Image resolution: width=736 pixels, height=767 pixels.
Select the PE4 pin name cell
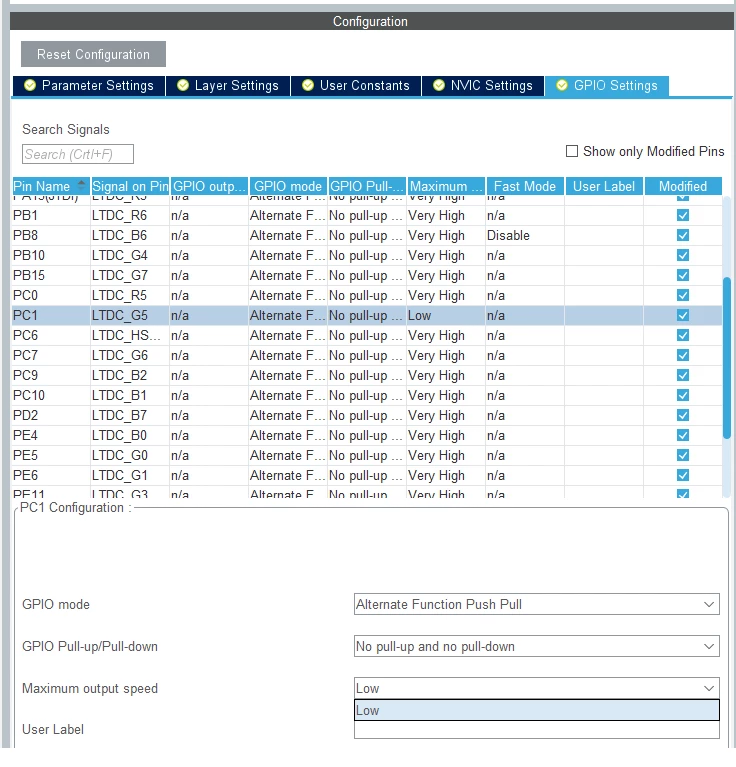click(x=51, y=435)
